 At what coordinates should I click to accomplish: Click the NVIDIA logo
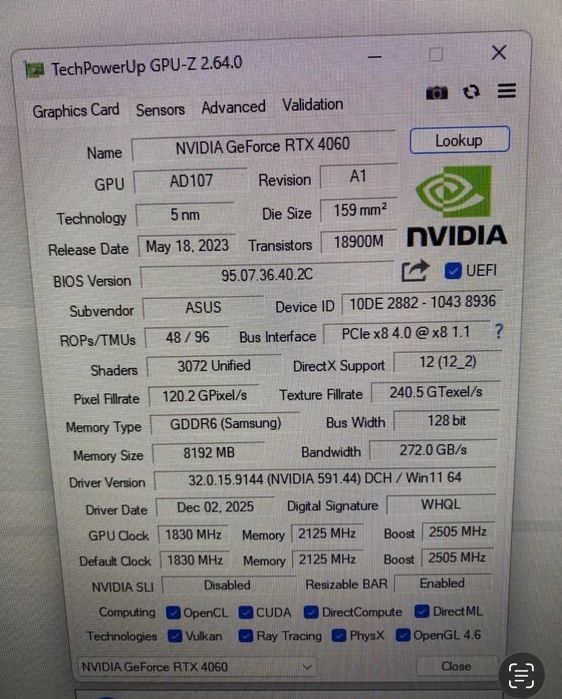coord(456,206)
